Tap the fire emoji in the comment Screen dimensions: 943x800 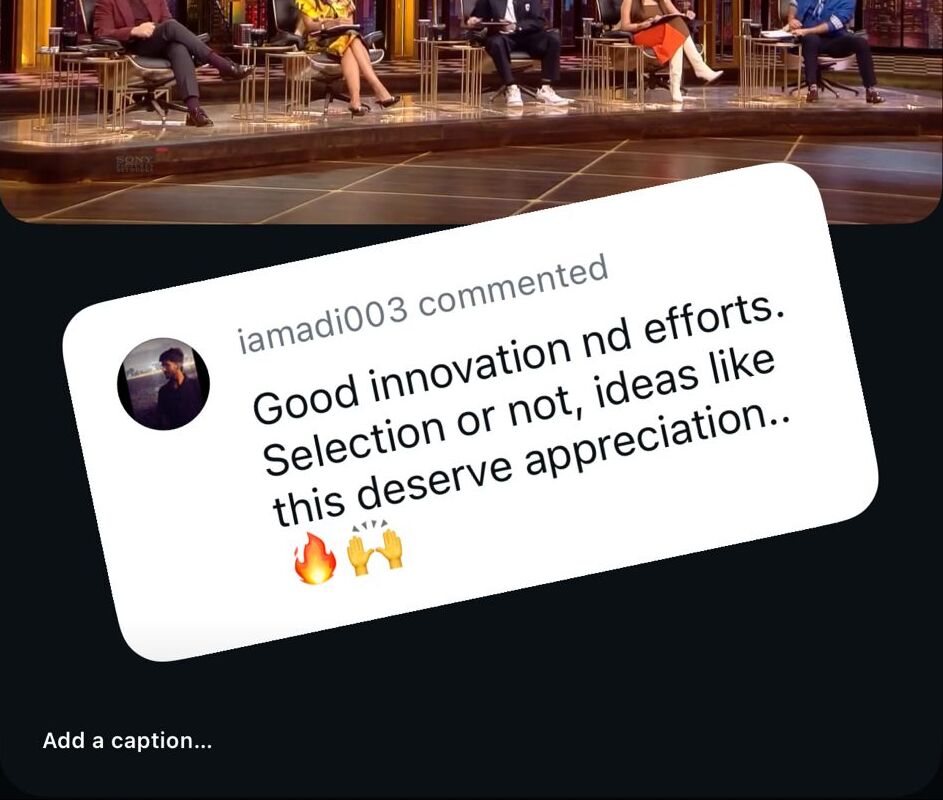[315, 557]
